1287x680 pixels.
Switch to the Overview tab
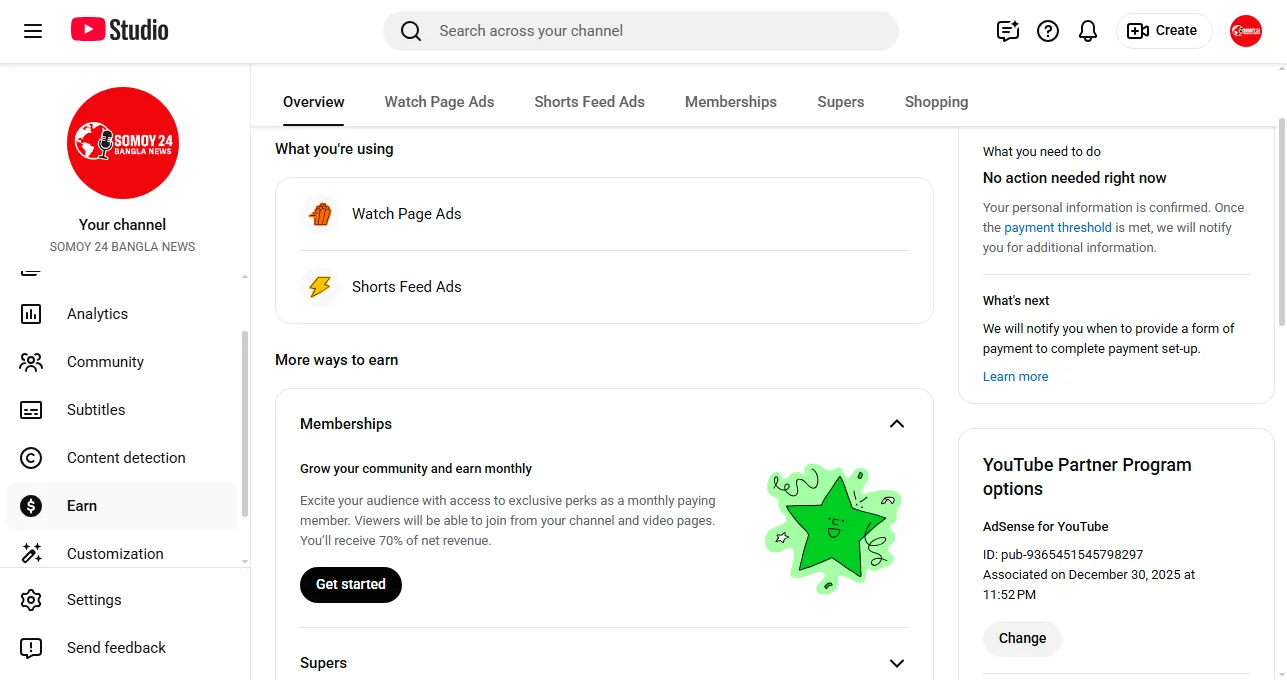[x=314, y=102]
